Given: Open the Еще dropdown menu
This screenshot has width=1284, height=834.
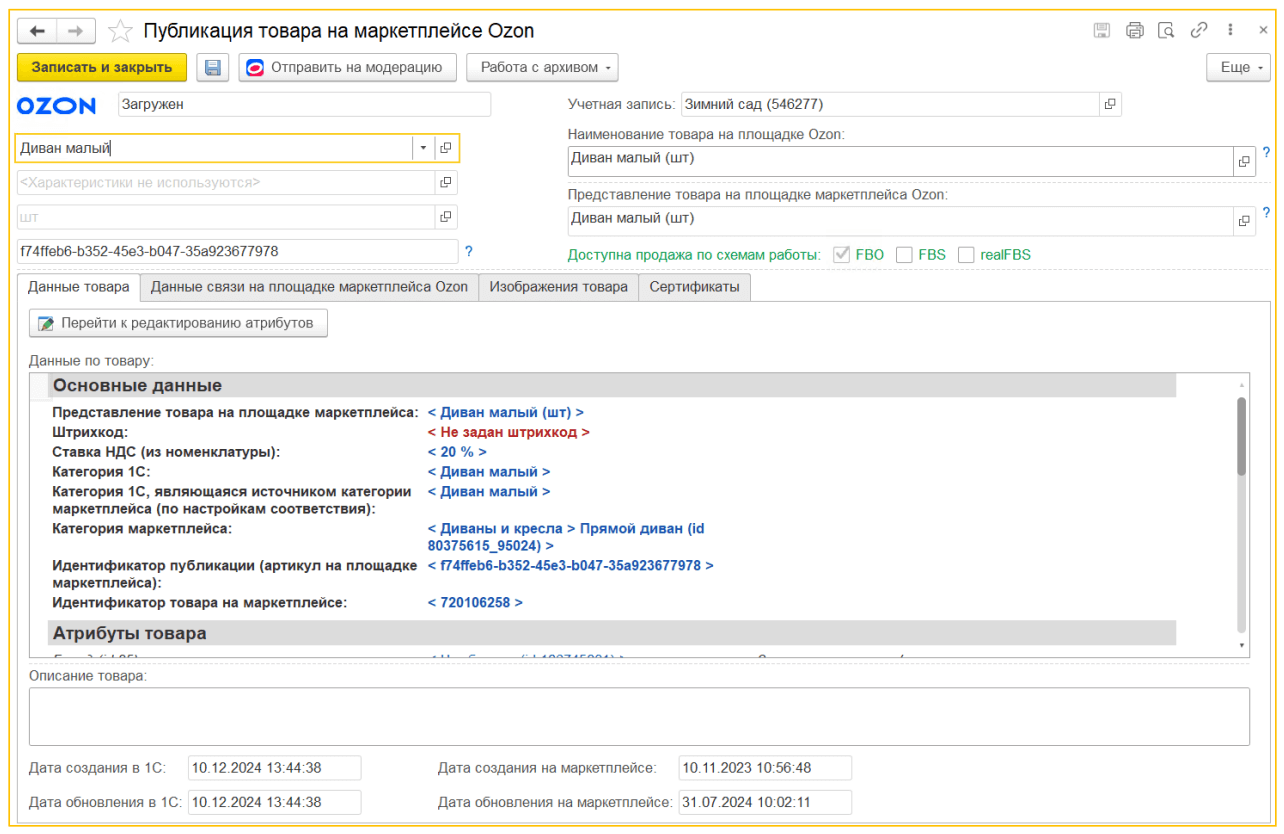Looking at the screenshot, I should tap(1237, 67).
